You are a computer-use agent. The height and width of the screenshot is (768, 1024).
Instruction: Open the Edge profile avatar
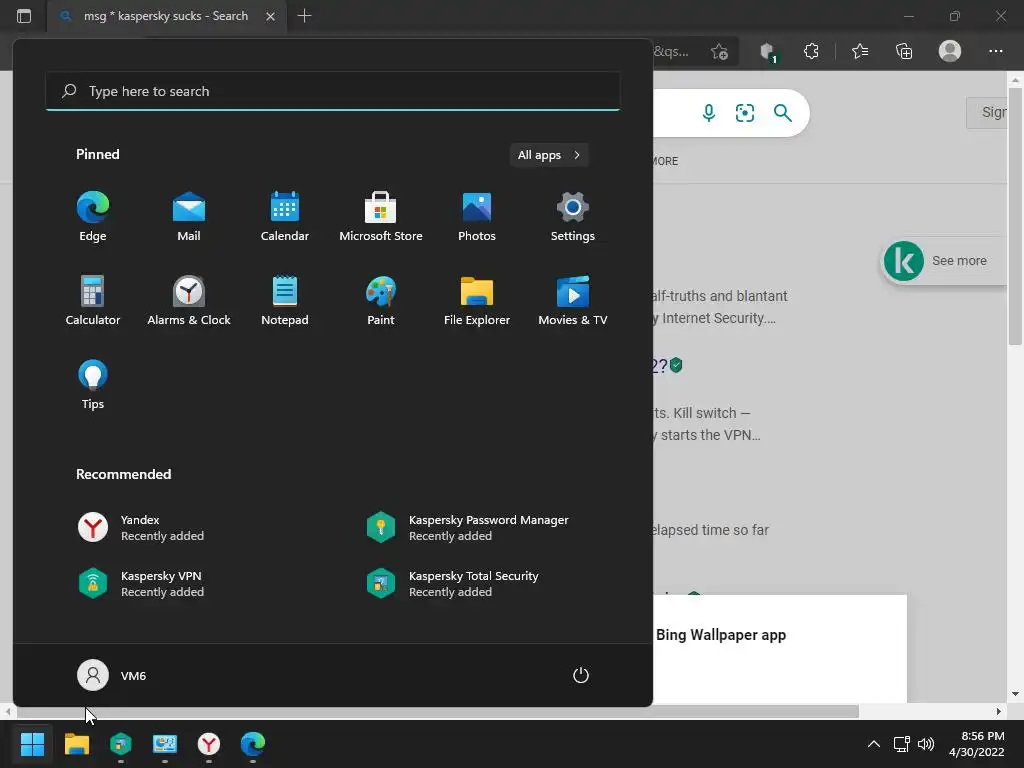pyautogui.click(x=950, y=51)
